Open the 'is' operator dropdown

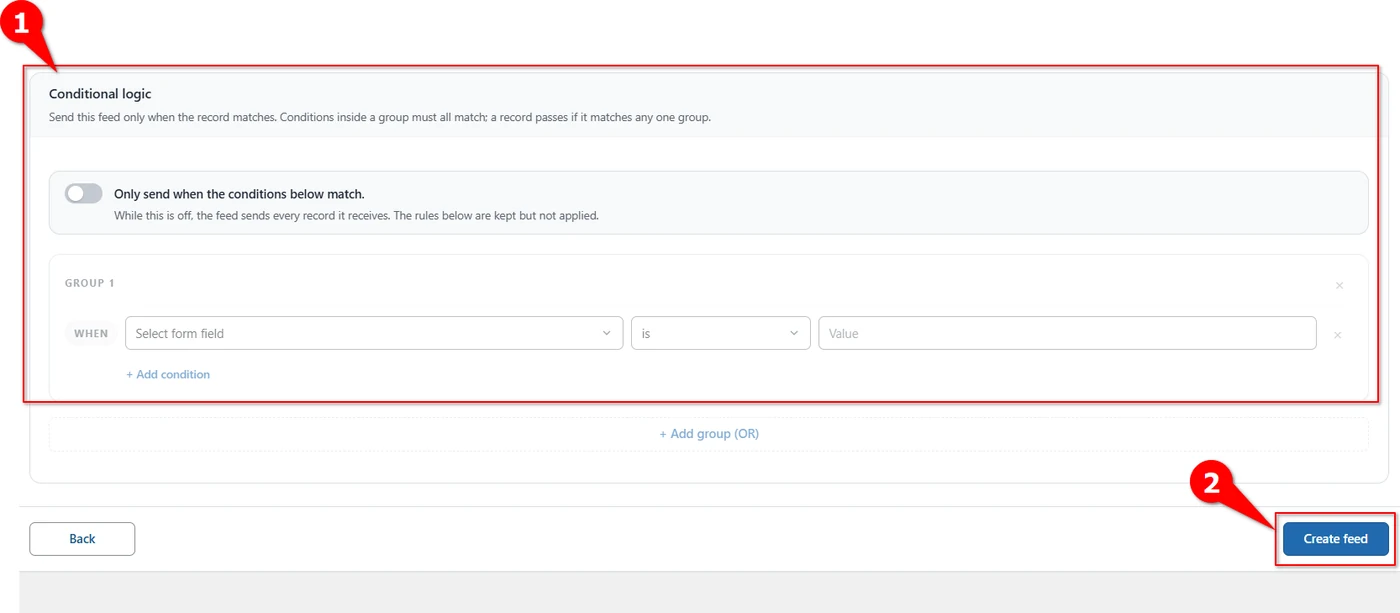click(x=721, y=333)
